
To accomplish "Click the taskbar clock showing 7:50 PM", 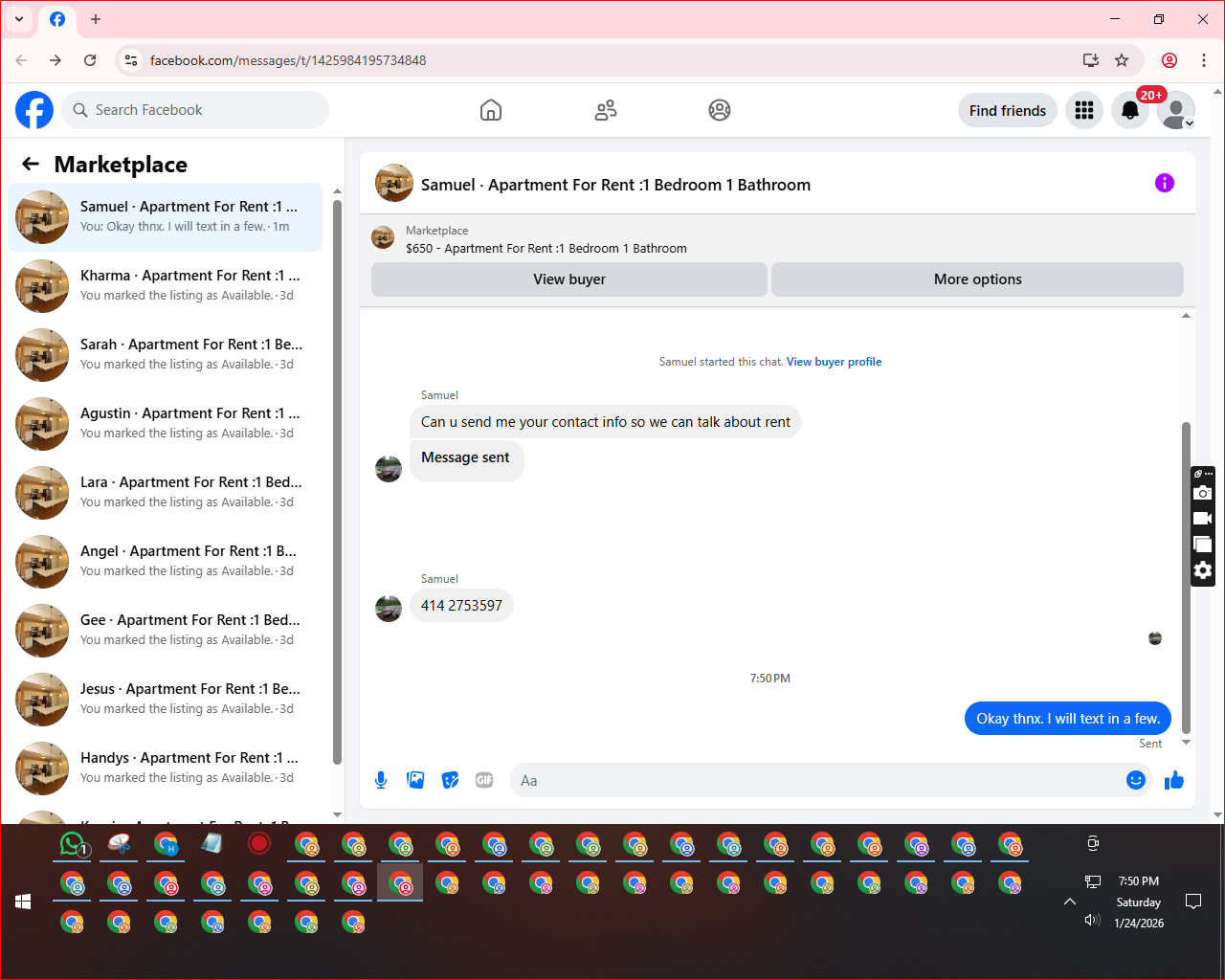I will tap(1139, 881).
